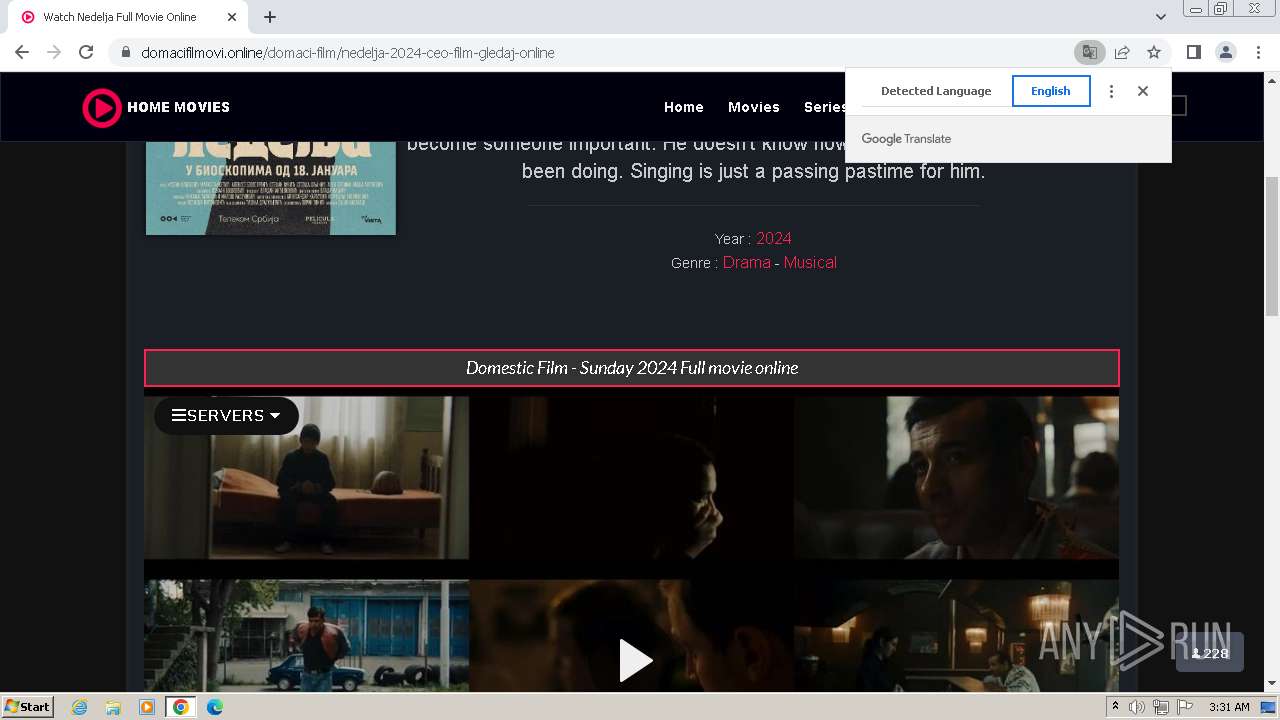
Task: Show hidden system tray icons
Action: click(1116, 707)
